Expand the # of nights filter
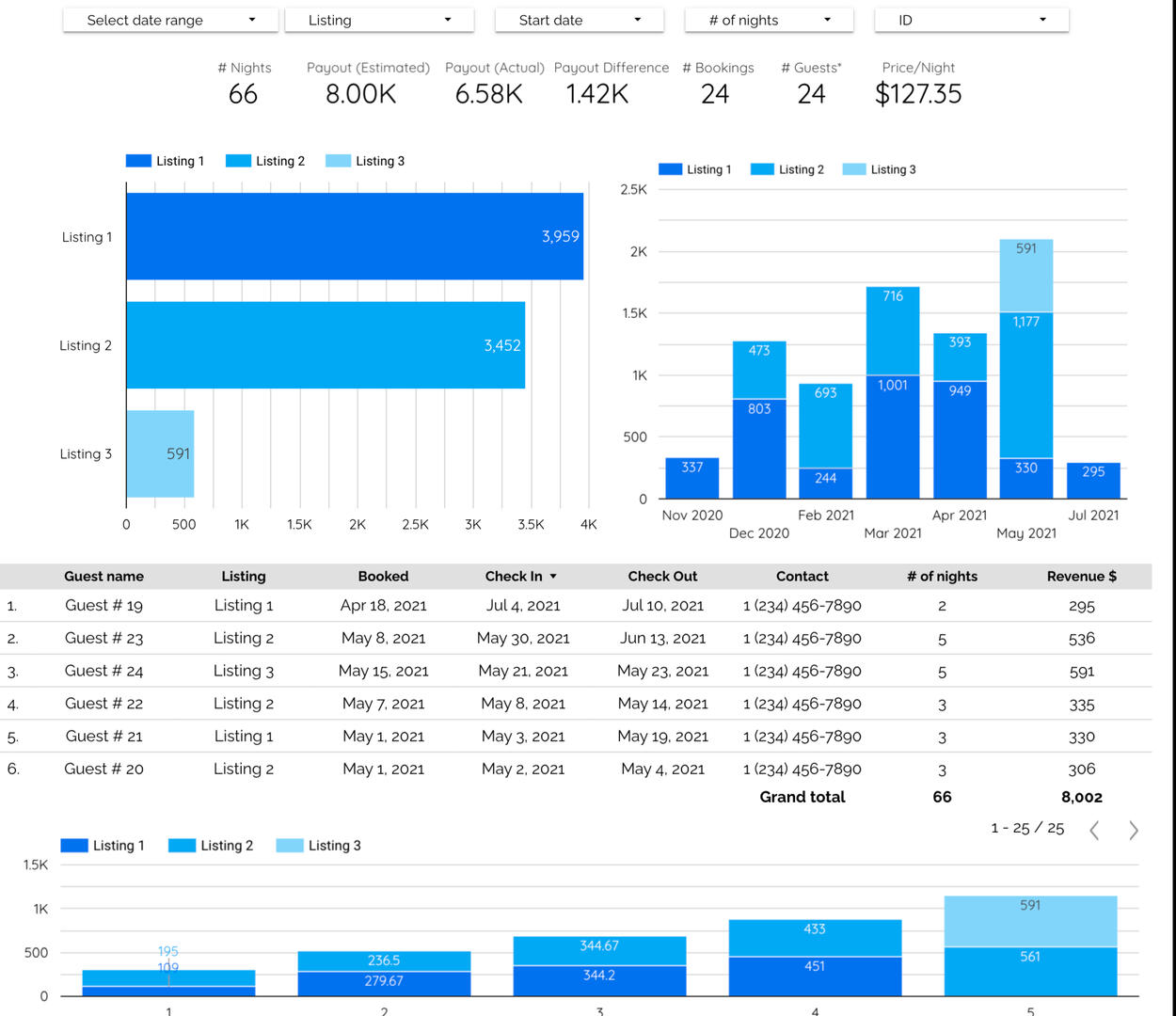The height and width of the screenshot is (1016, 1176). (x=769, y=20)
